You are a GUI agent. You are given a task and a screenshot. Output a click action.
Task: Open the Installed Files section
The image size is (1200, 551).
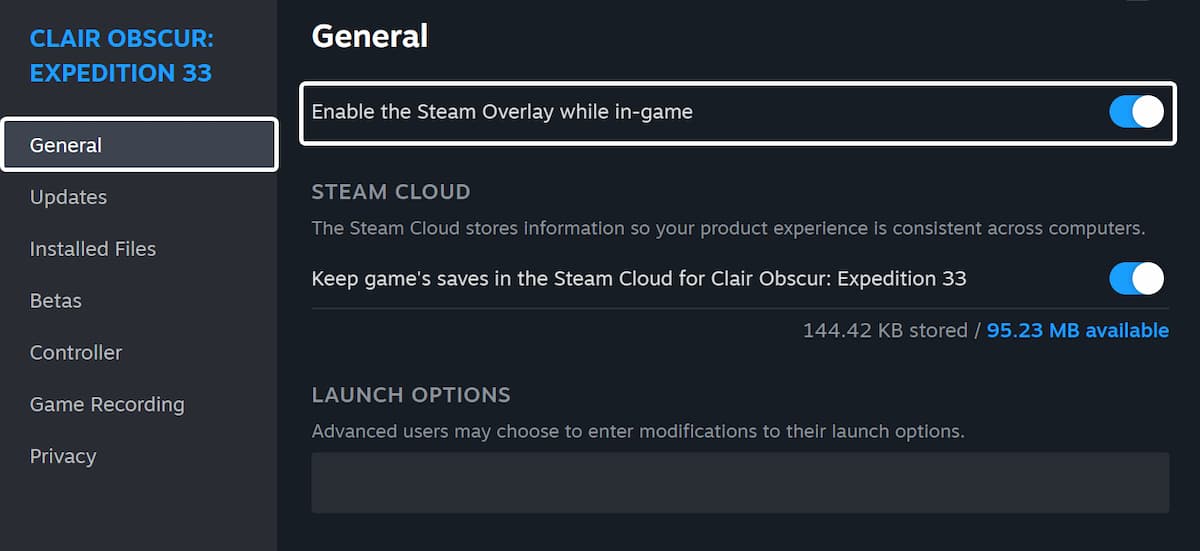(93, 249)
